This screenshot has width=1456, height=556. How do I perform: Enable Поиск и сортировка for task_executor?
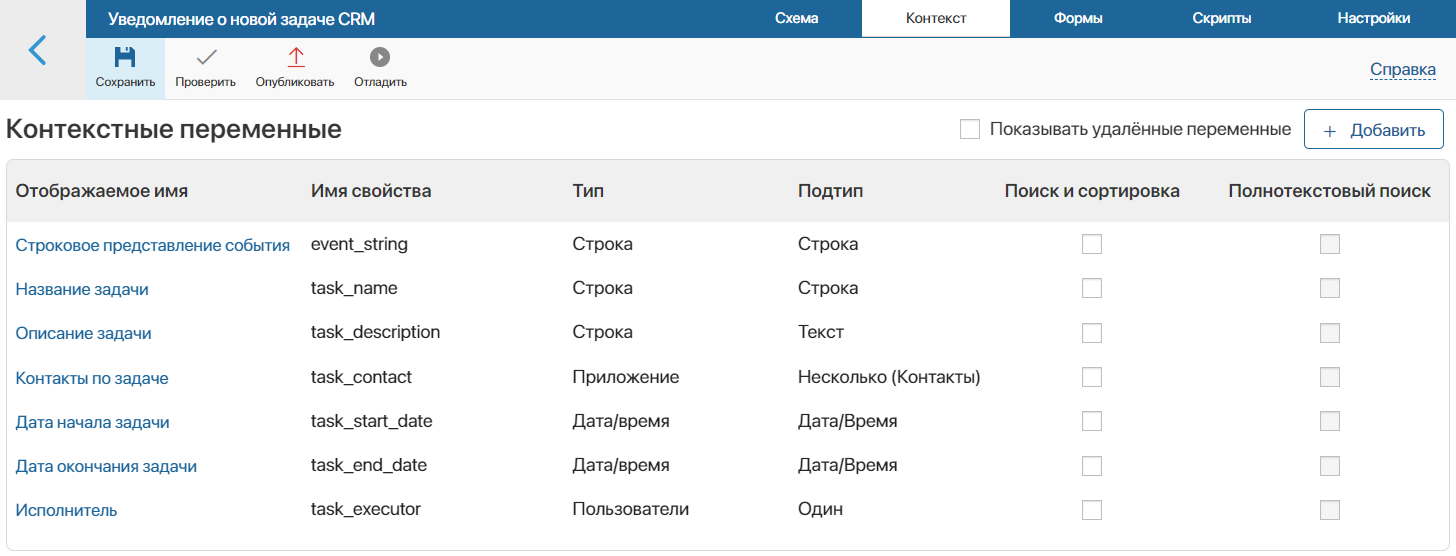tap(1092, 510)
